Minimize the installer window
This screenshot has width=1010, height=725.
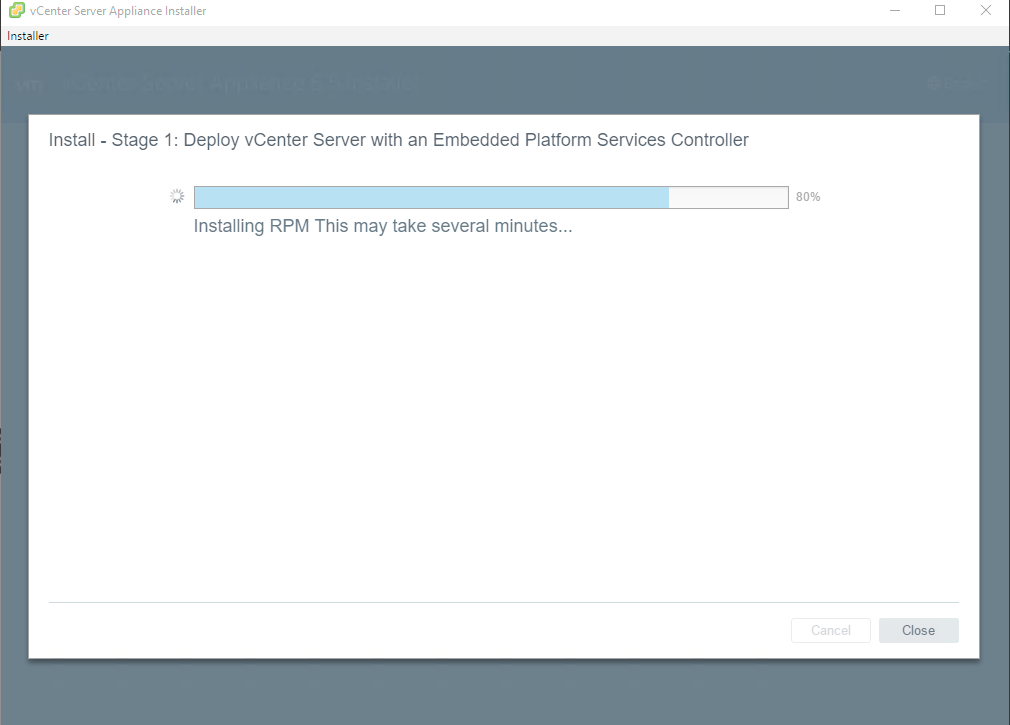click(x=895, y=10)
